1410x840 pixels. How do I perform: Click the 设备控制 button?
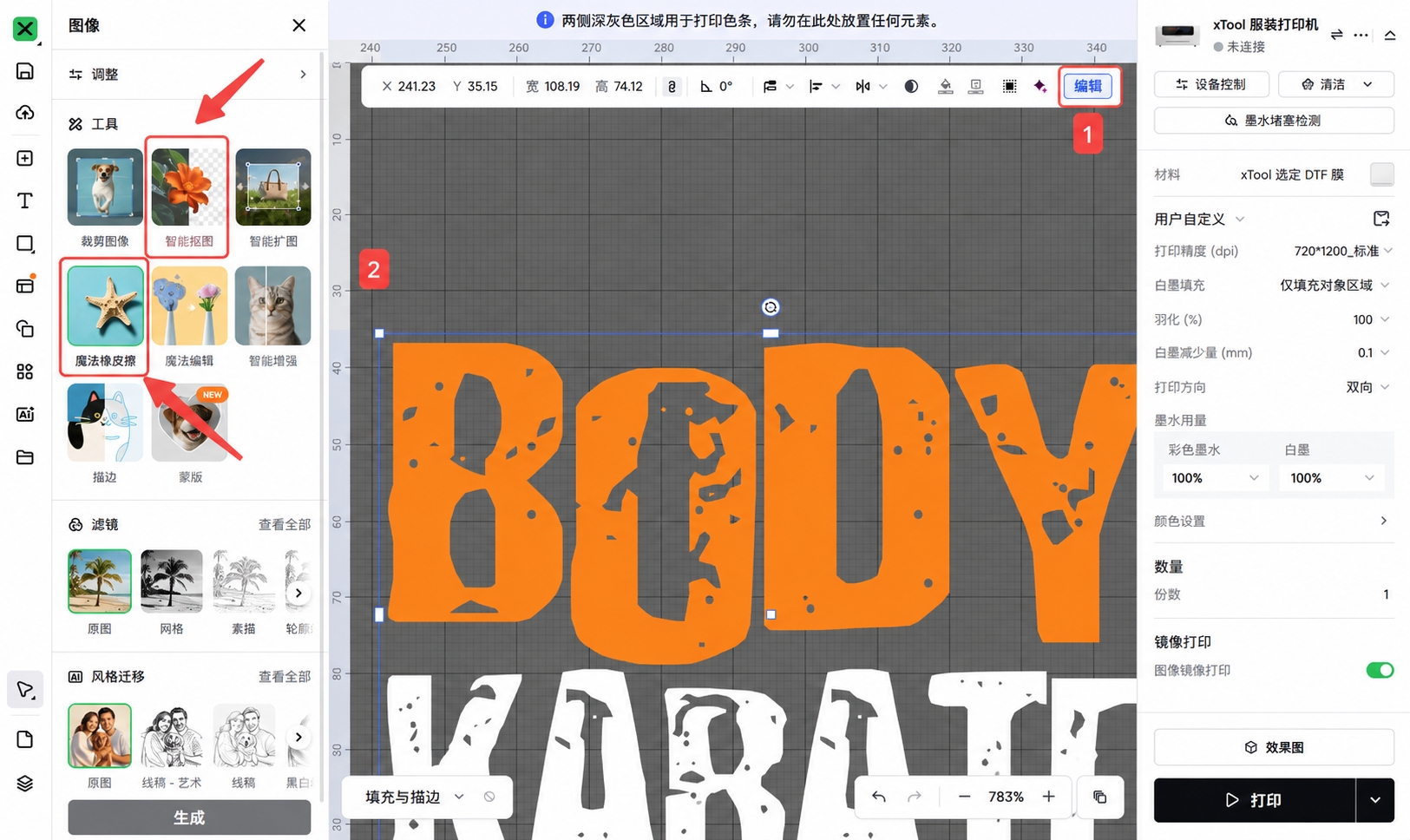point(1211,84)
